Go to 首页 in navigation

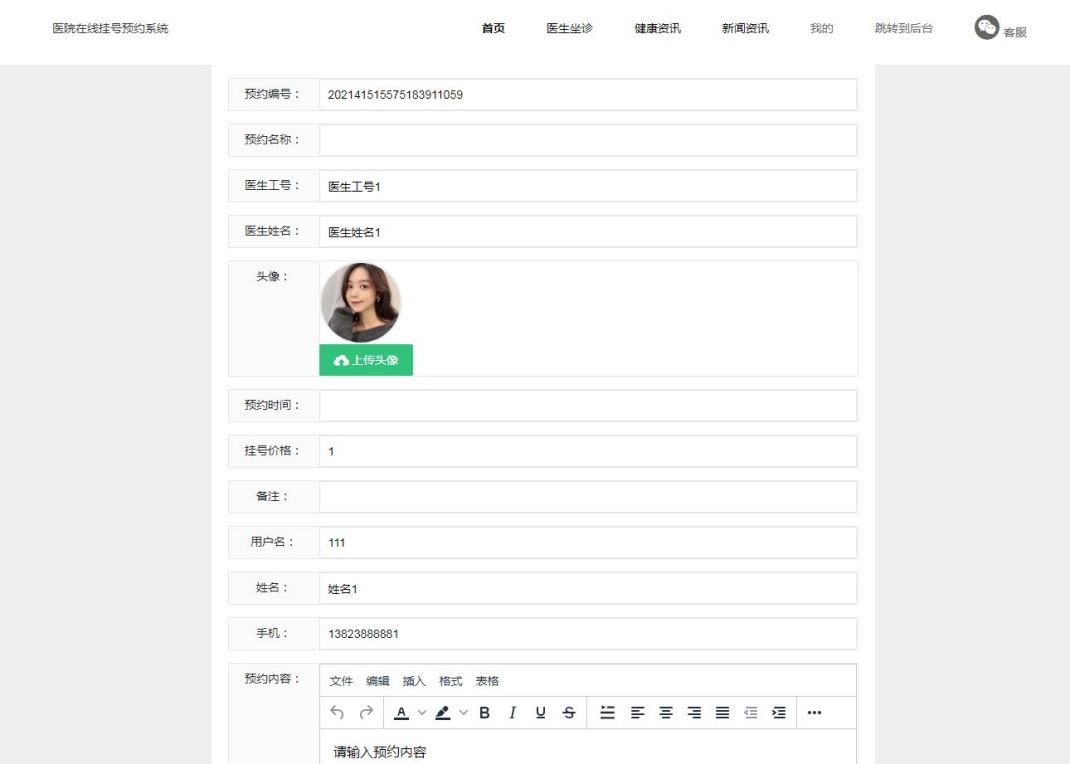pos(493,28)
